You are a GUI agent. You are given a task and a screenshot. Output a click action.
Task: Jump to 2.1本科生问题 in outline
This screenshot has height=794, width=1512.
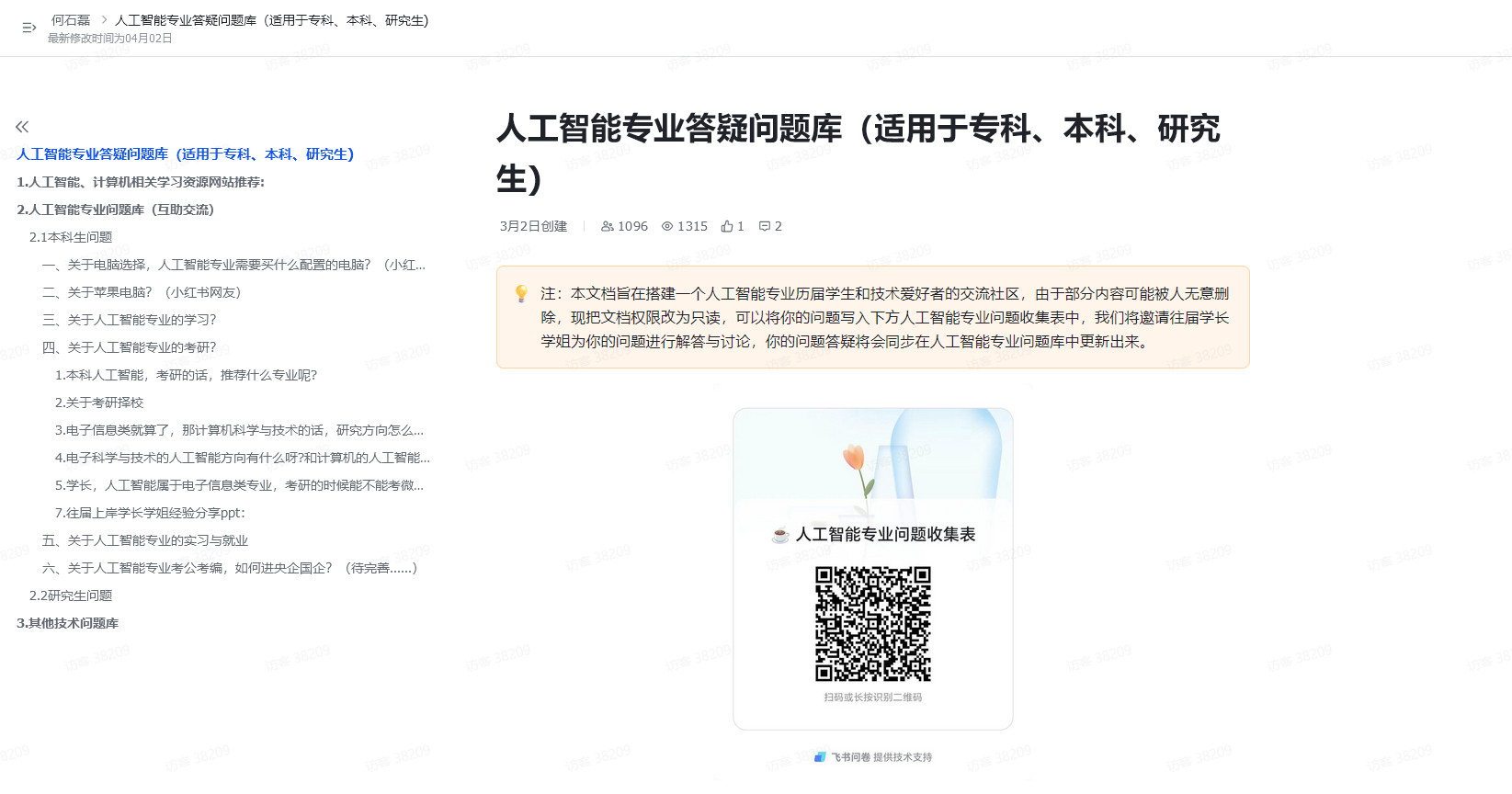pos(71,237)
